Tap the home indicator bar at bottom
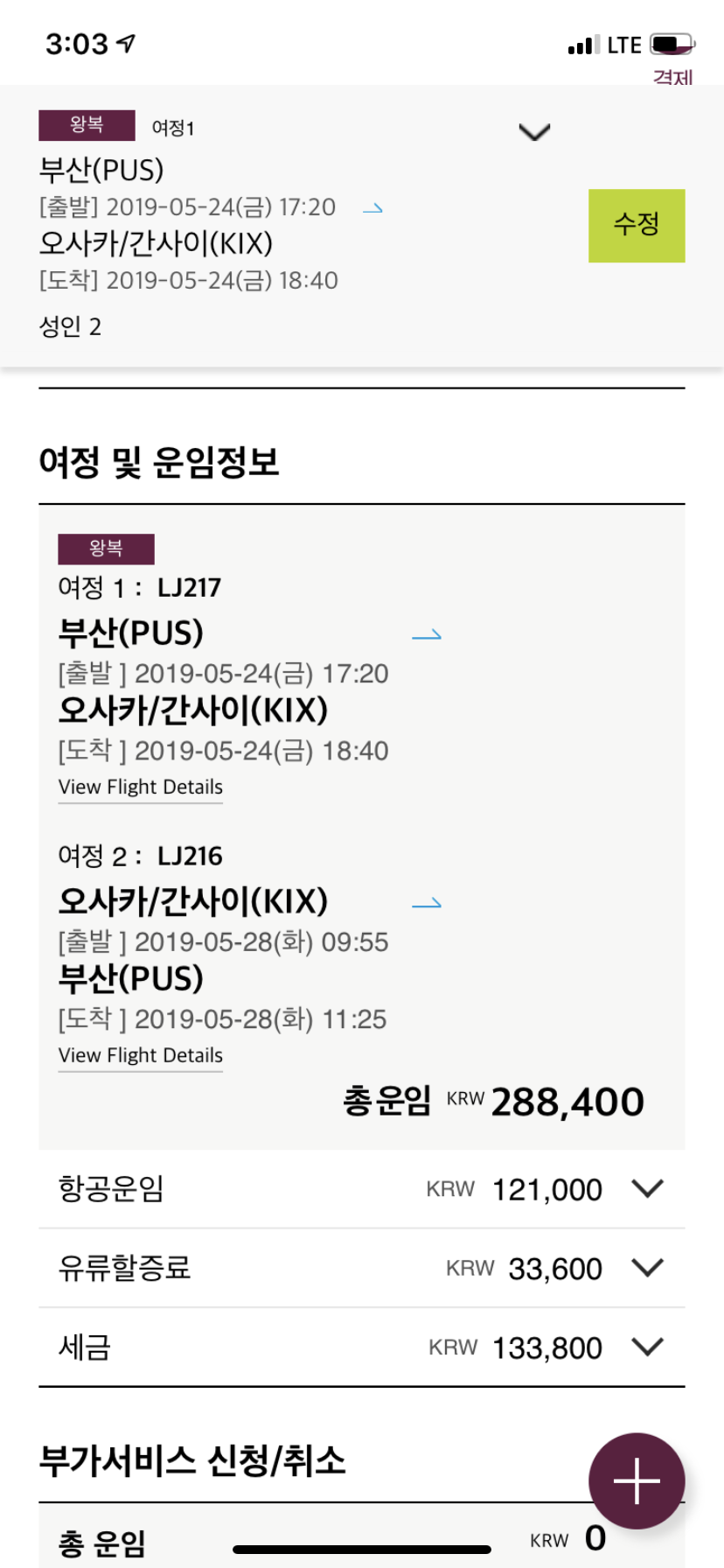 (362, 1550)
